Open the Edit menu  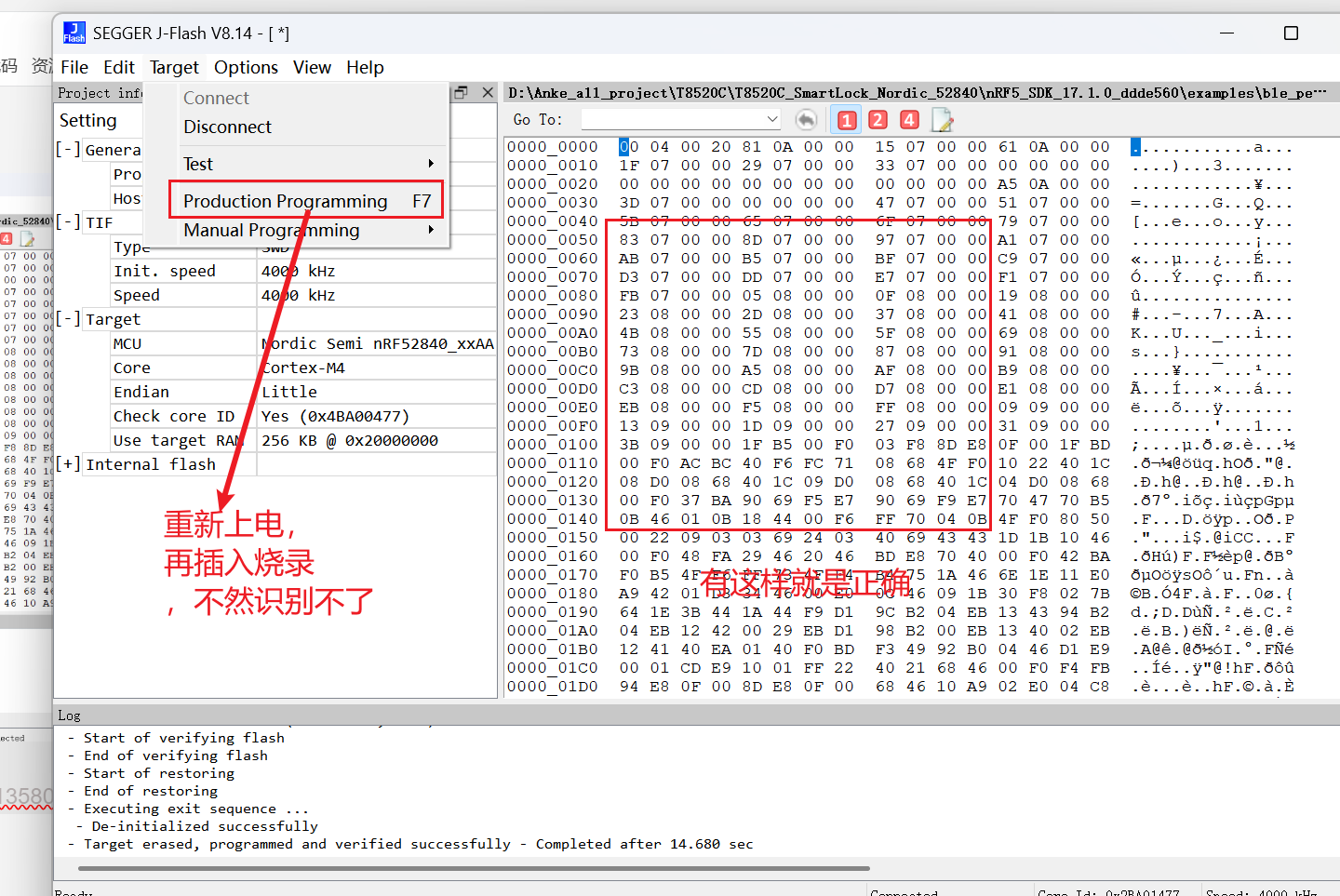pos(119,68)
